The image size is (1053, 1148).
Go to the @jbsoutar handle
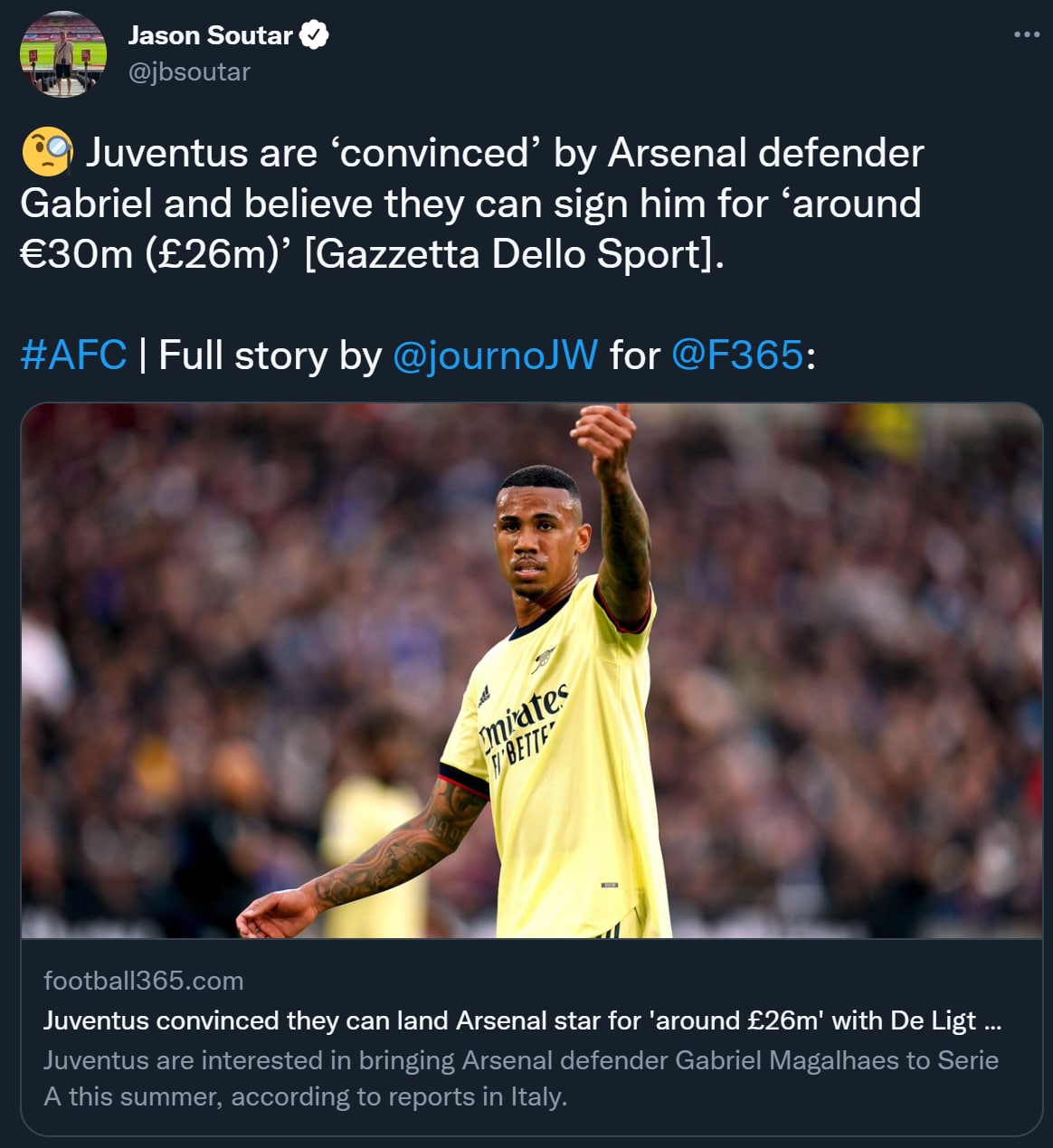189,72
